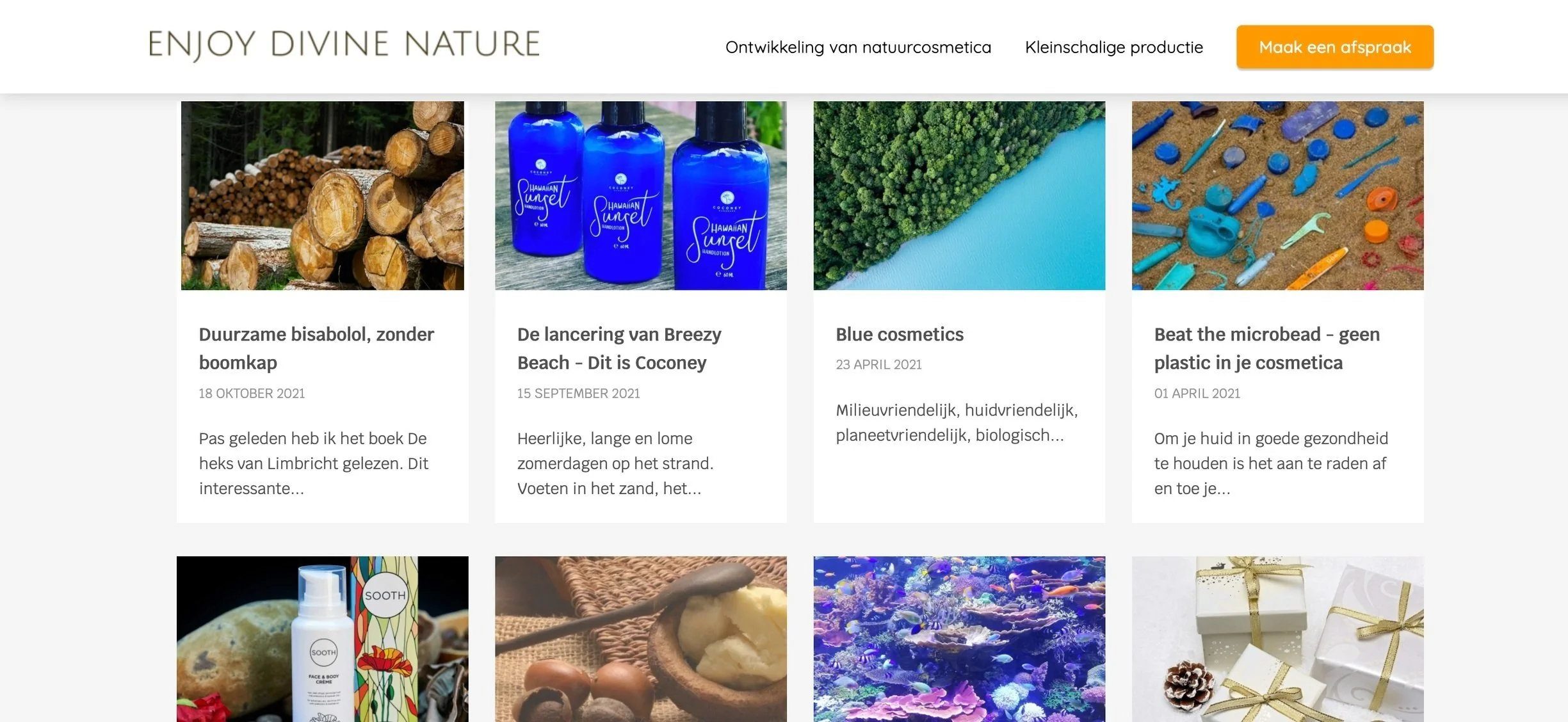Click excerpt starting Pas geleden heb ik

click(314, 463)
